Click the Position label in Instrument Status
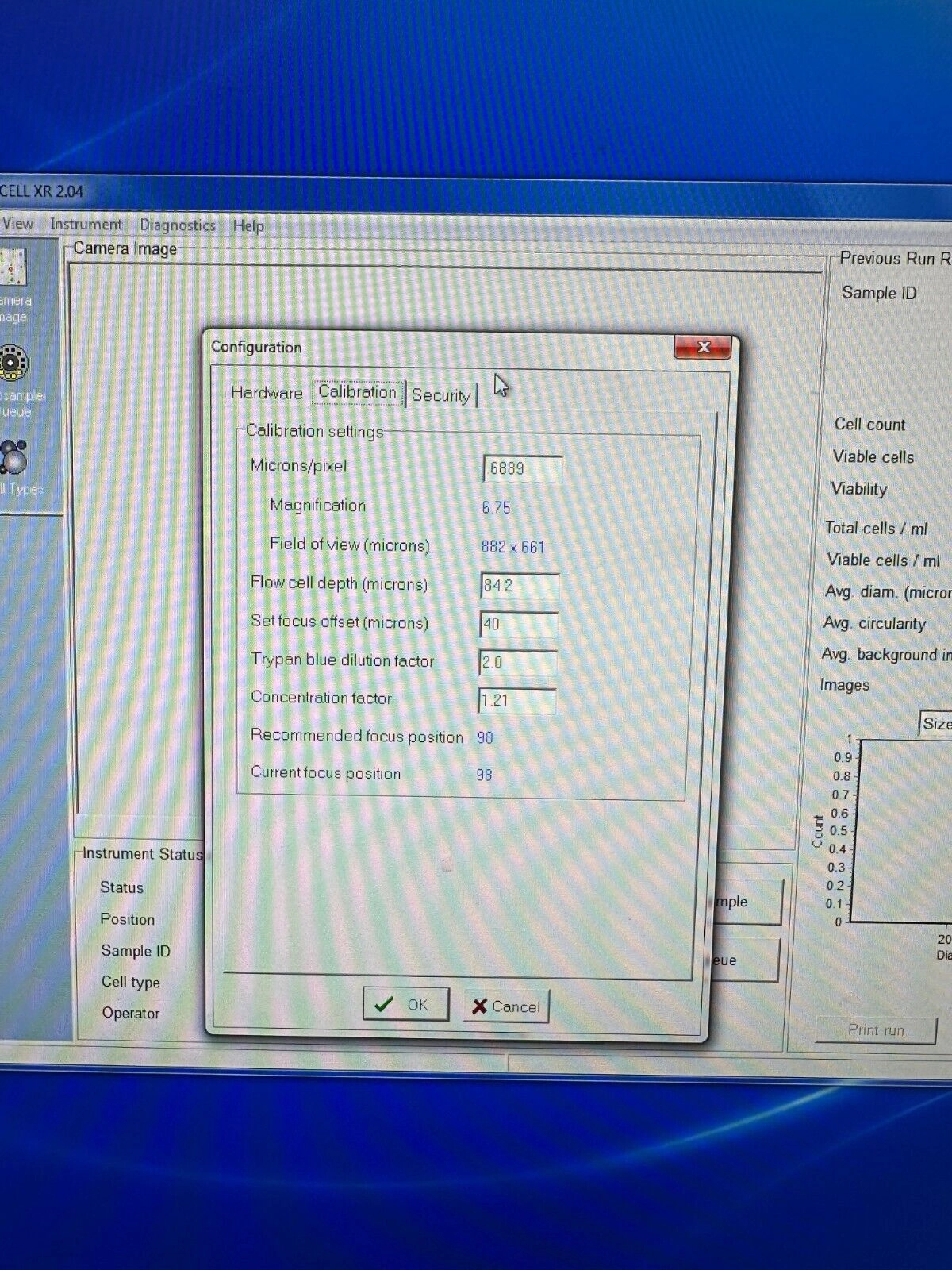 (127, 919)
